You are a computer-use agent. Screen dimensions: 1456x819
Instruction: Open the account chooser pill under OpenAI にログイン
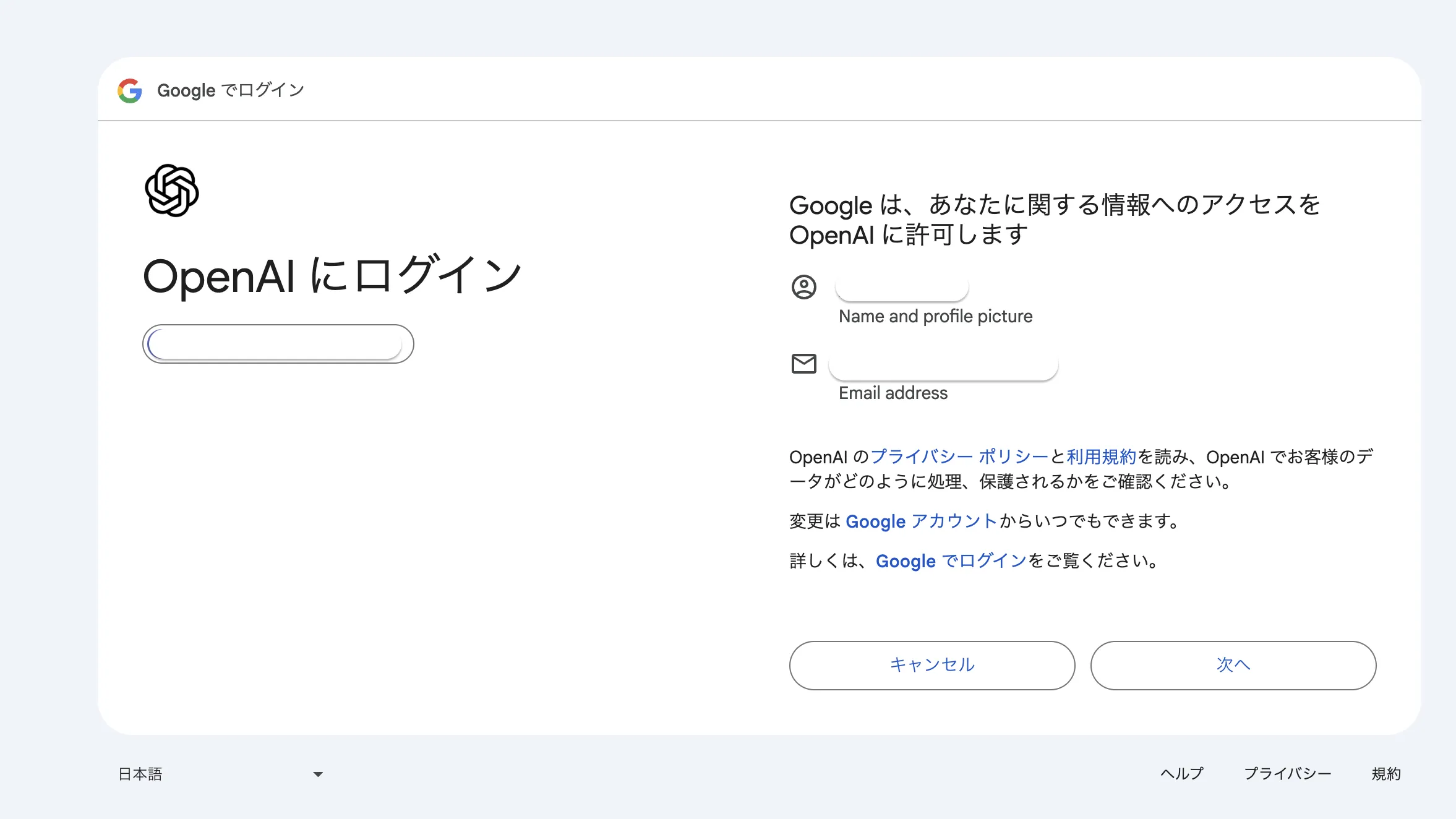(x=278, y=343)
